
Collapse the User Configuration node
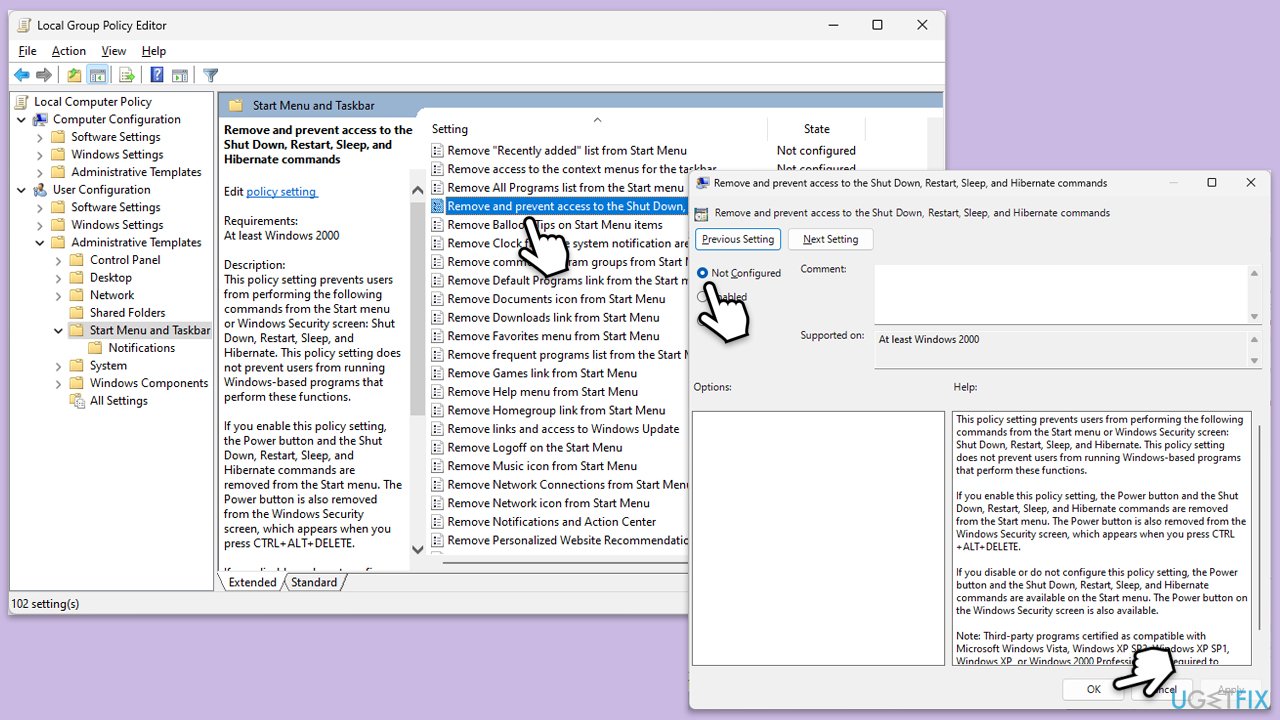[22, 189]
